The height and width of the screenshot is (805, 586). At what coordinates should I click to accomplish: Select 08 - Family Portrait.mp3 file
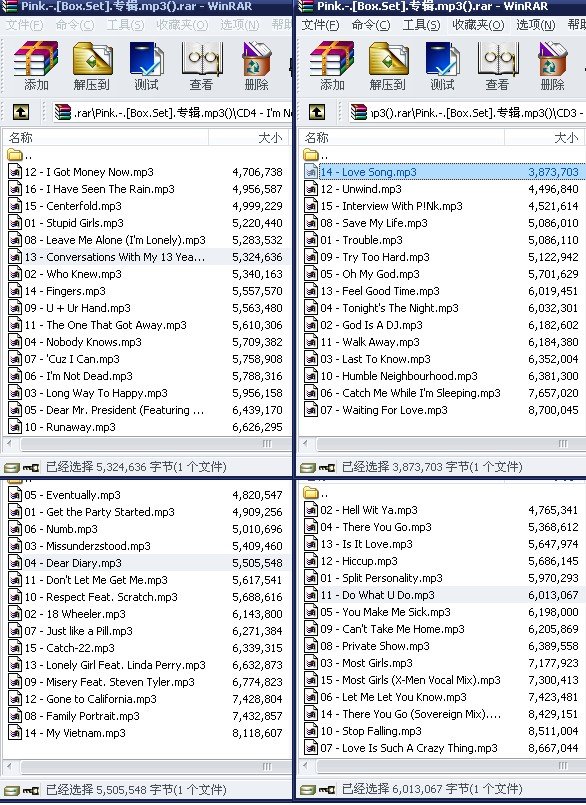click(x=82, y=716)
